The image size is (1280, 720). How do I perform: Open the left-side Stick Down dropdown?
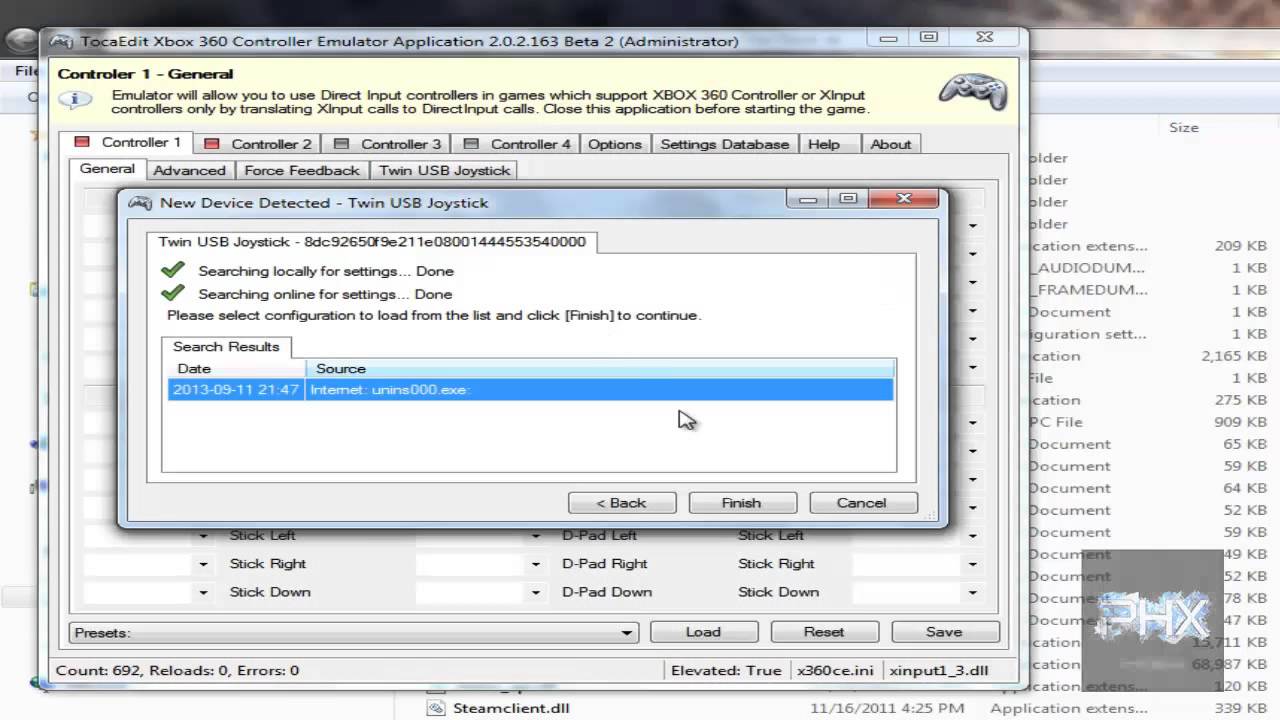tap(203, 592)
